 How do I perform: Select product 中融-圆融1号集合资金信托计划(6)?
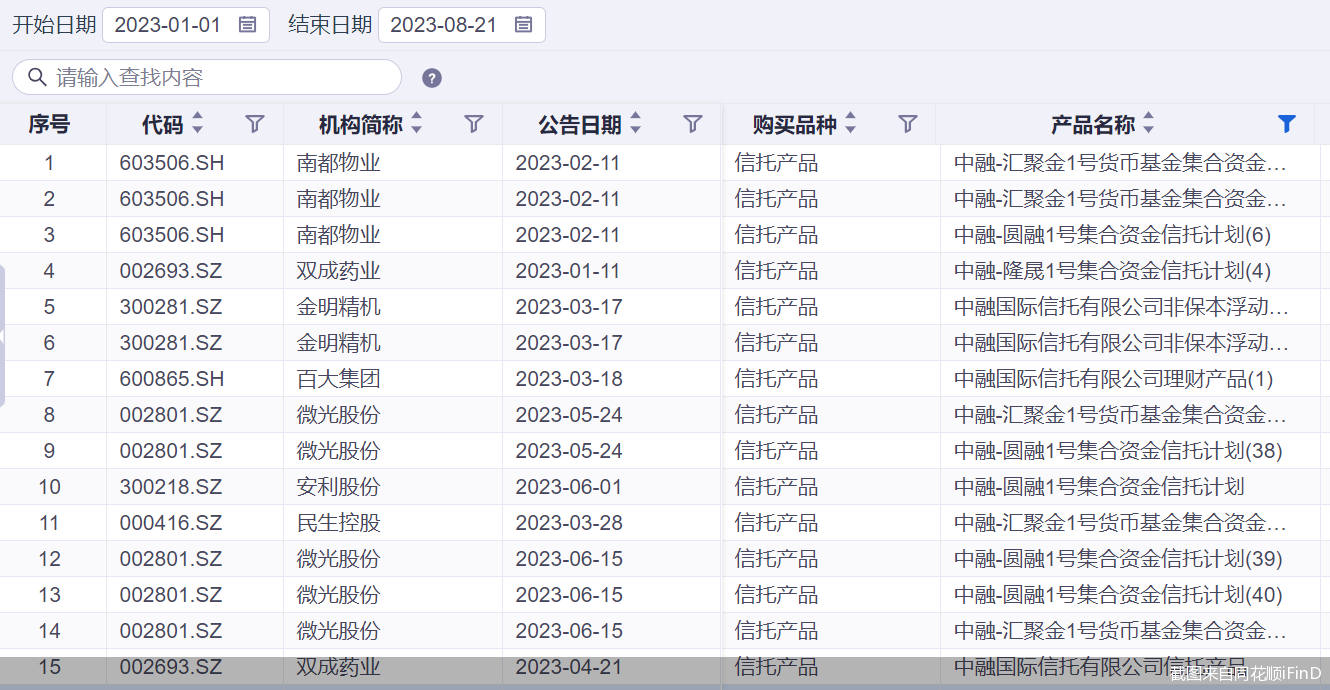1113,235
